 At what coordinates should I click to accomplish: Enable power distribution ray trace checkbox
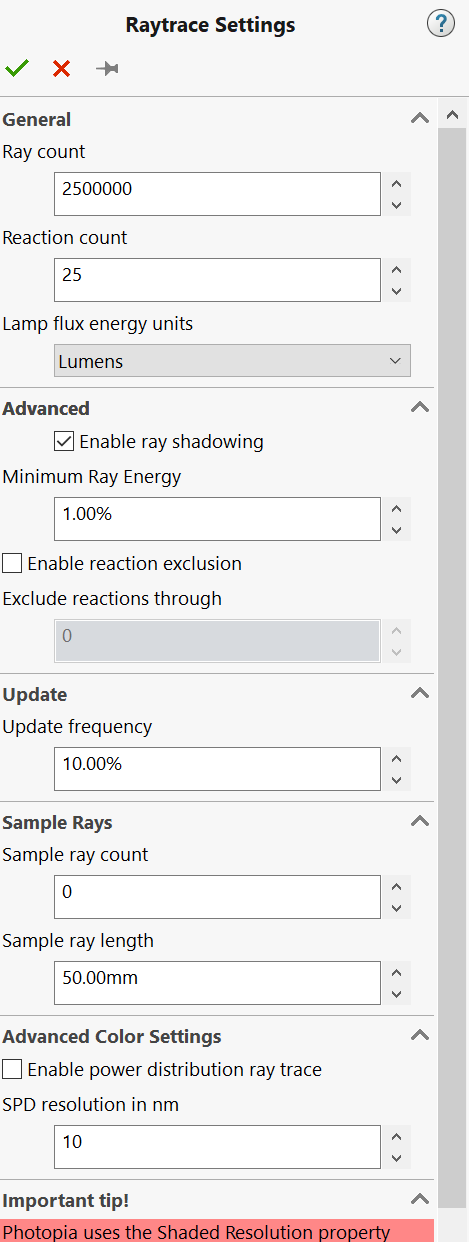click(x=12, y=1069)
